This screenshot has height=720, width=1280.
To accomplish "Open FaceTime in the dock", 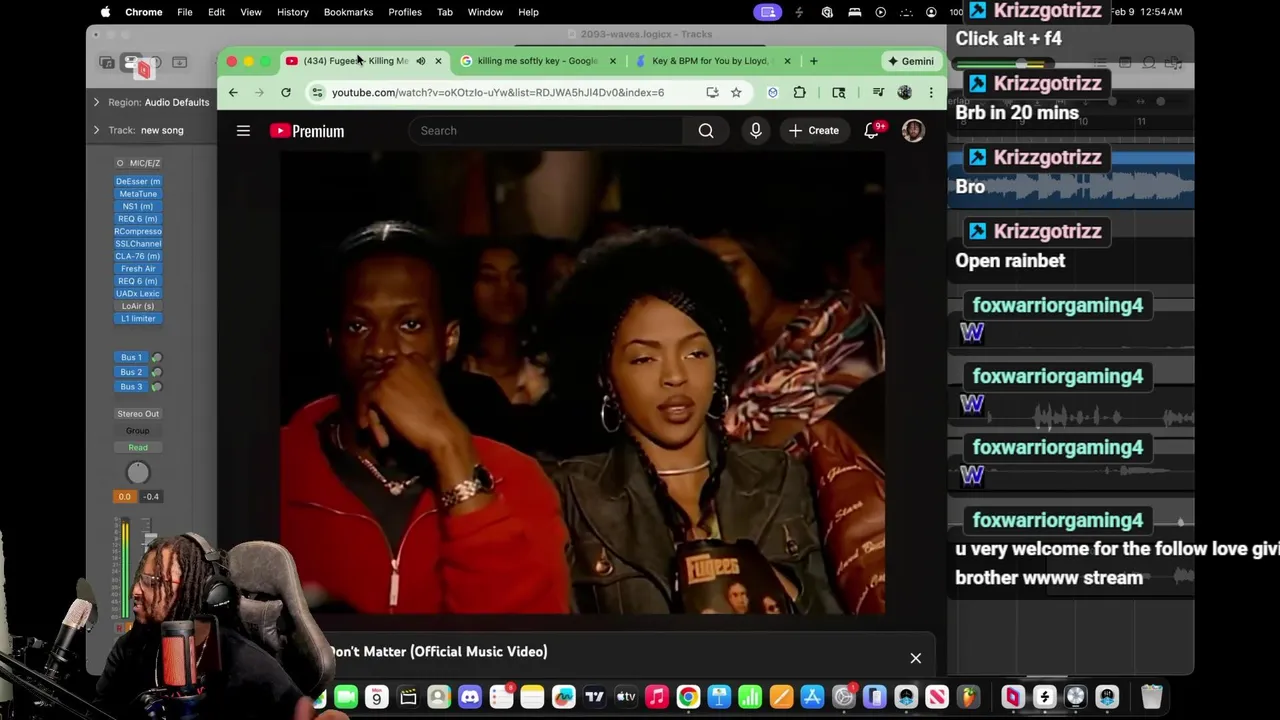I will (x=346, y=697).
